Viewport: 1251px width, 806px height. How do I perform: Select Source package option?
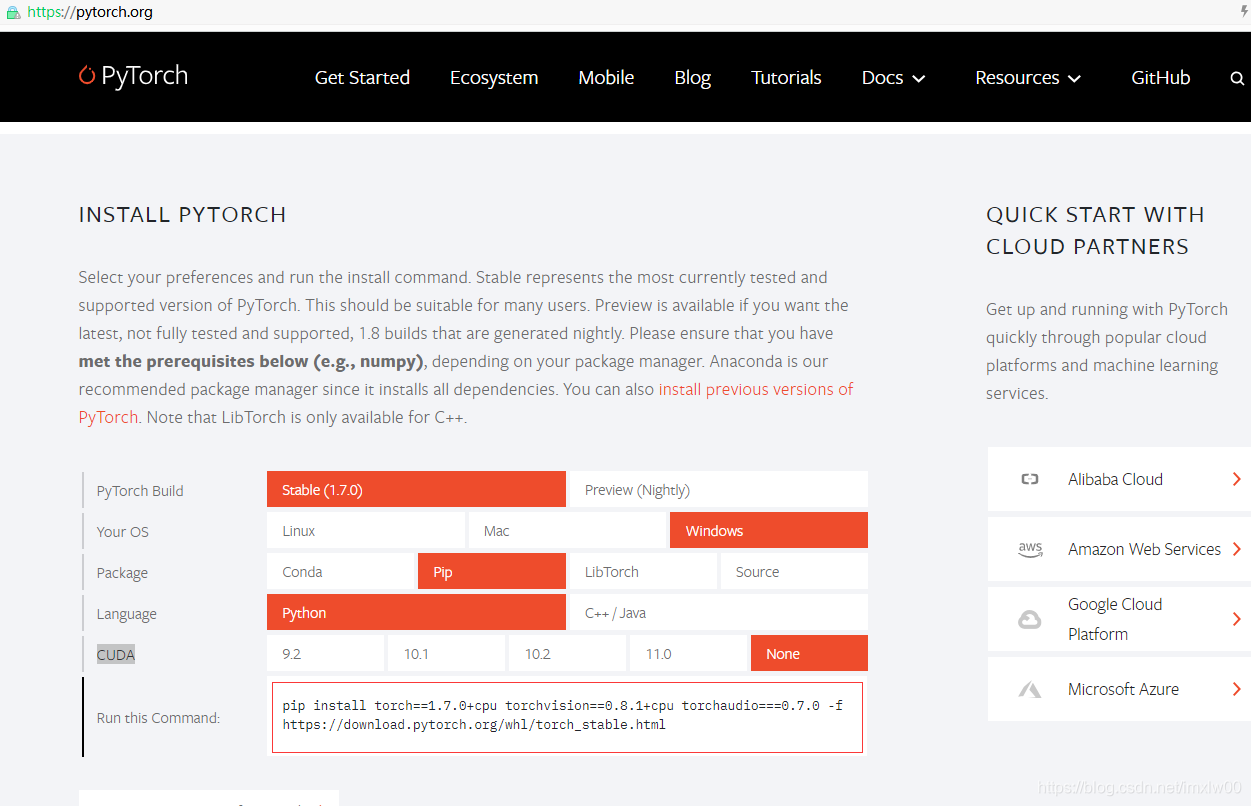[x=794, y=572]
